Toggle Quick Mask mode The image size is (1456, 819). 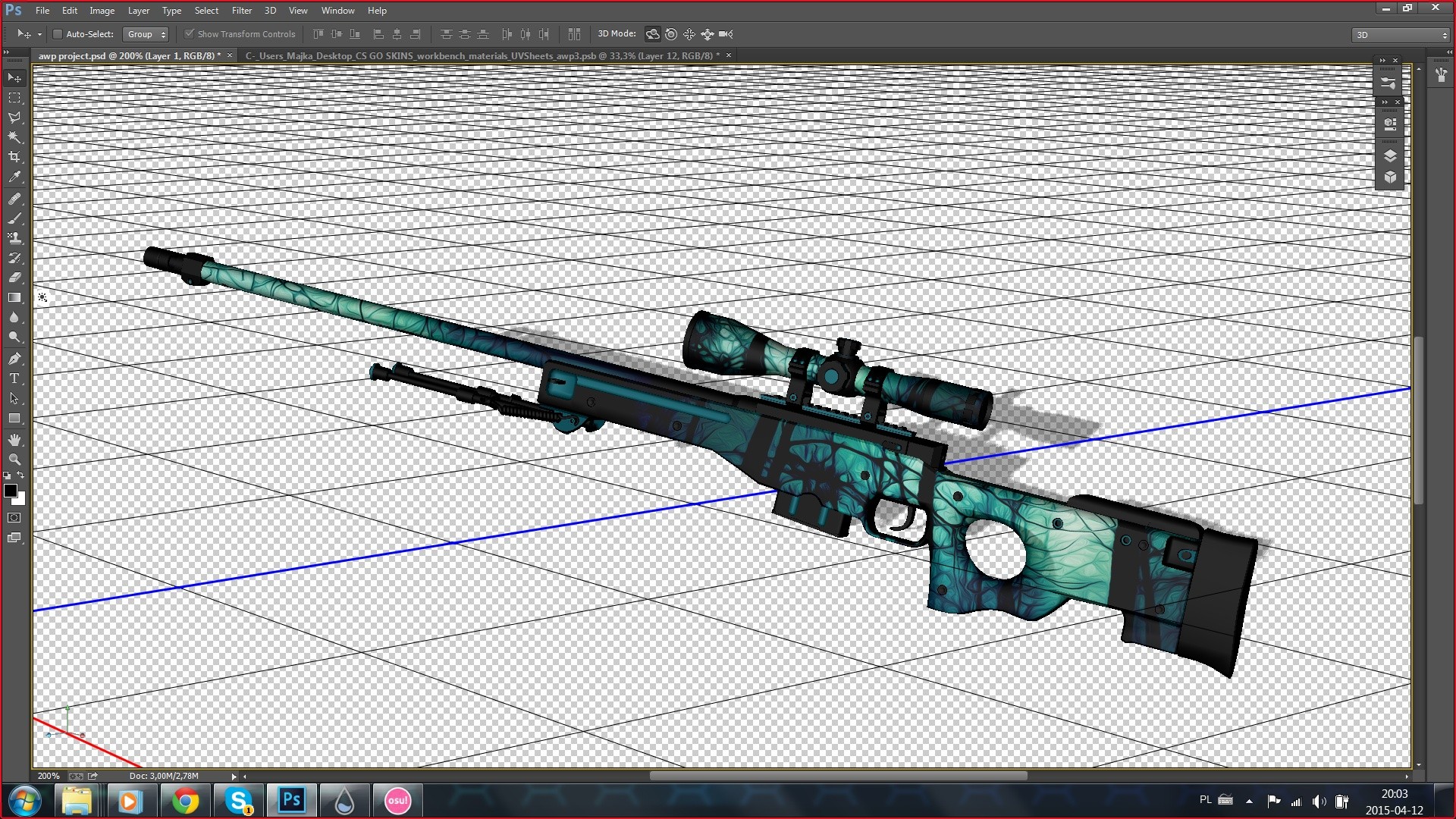[x=14, y=518]
